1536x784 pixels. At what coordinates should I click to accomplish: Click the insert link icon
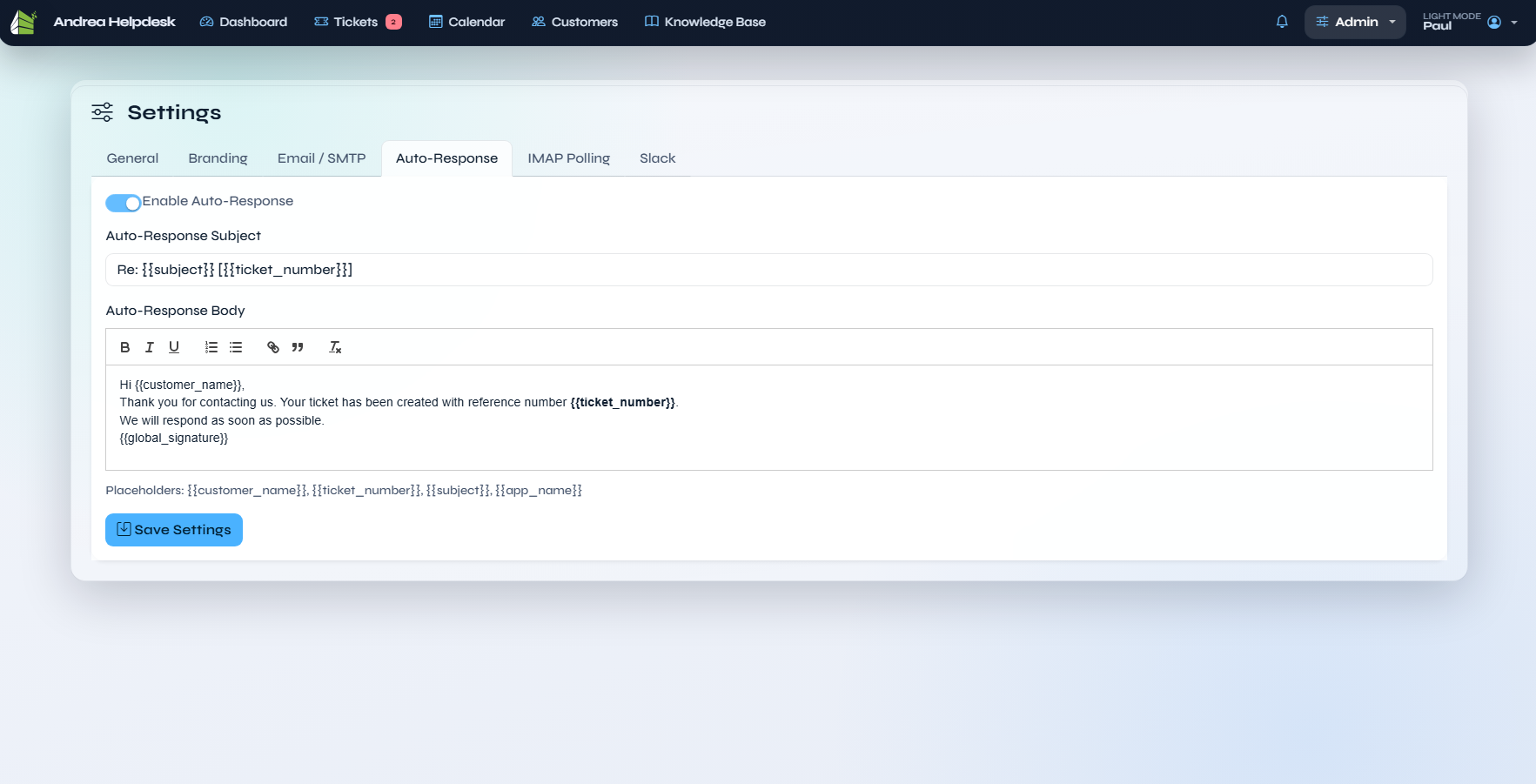click(273, 347)
